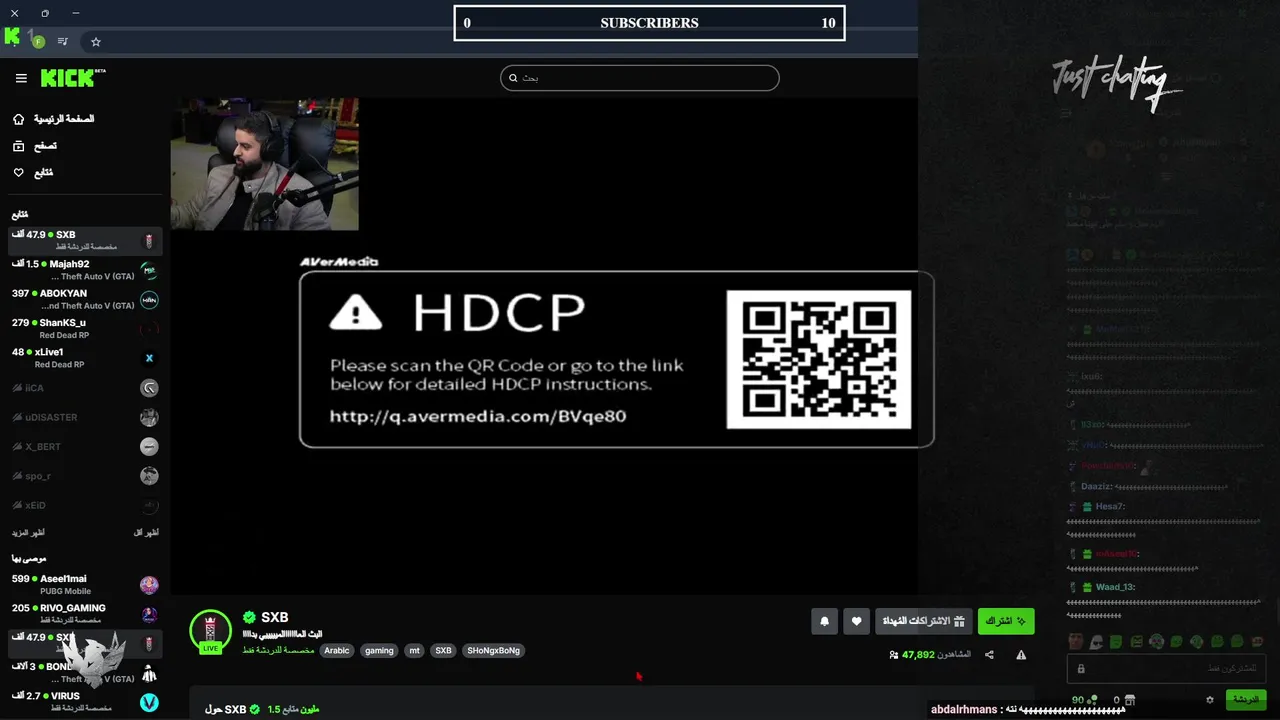Click the green chat send button
The width and height of the screenshot is (1280, 720).
(x=1246, y=700)
